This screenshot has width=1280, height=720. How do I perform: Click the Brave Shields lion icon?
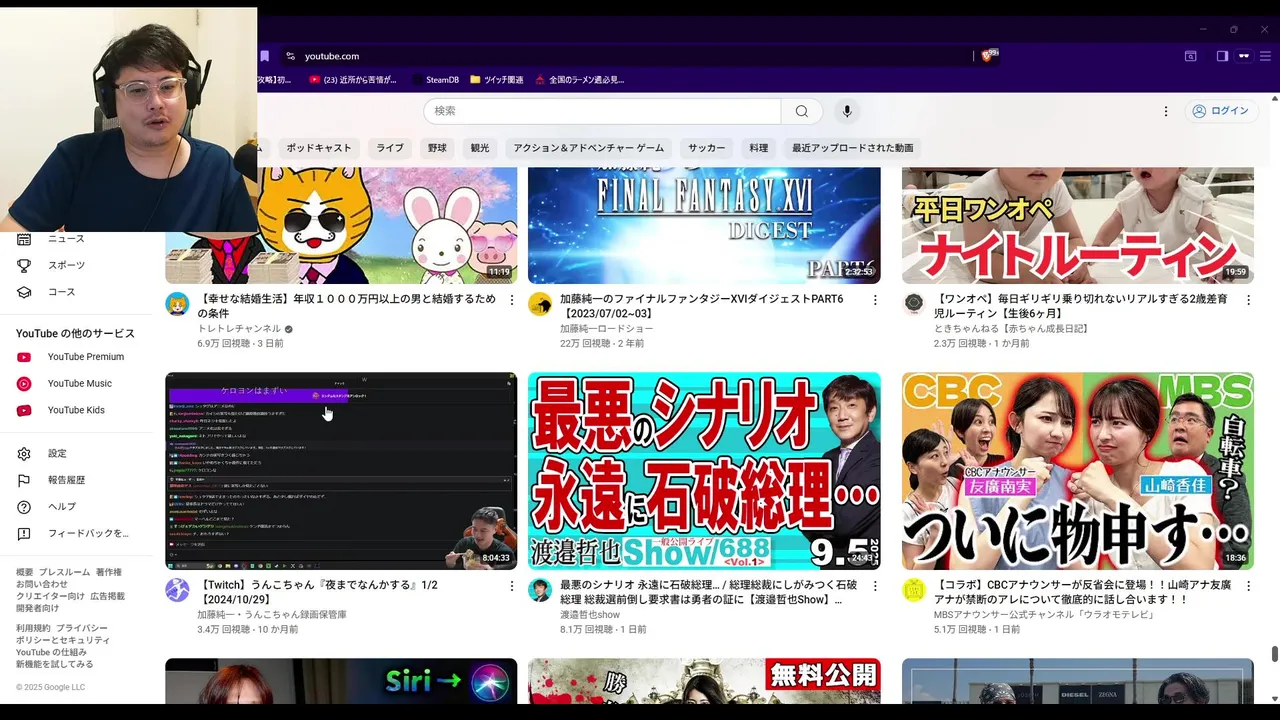[x=988, y=56]
